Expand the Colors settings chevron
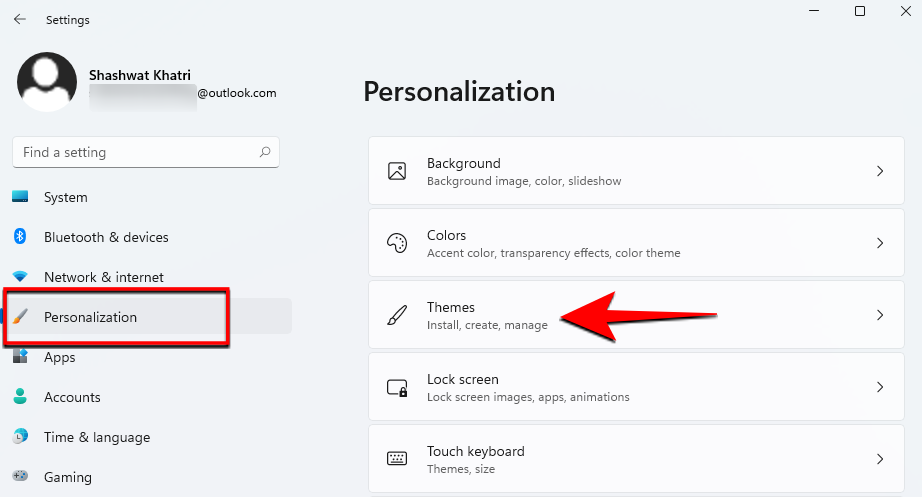The image size is (922, 497). [880, 243]
